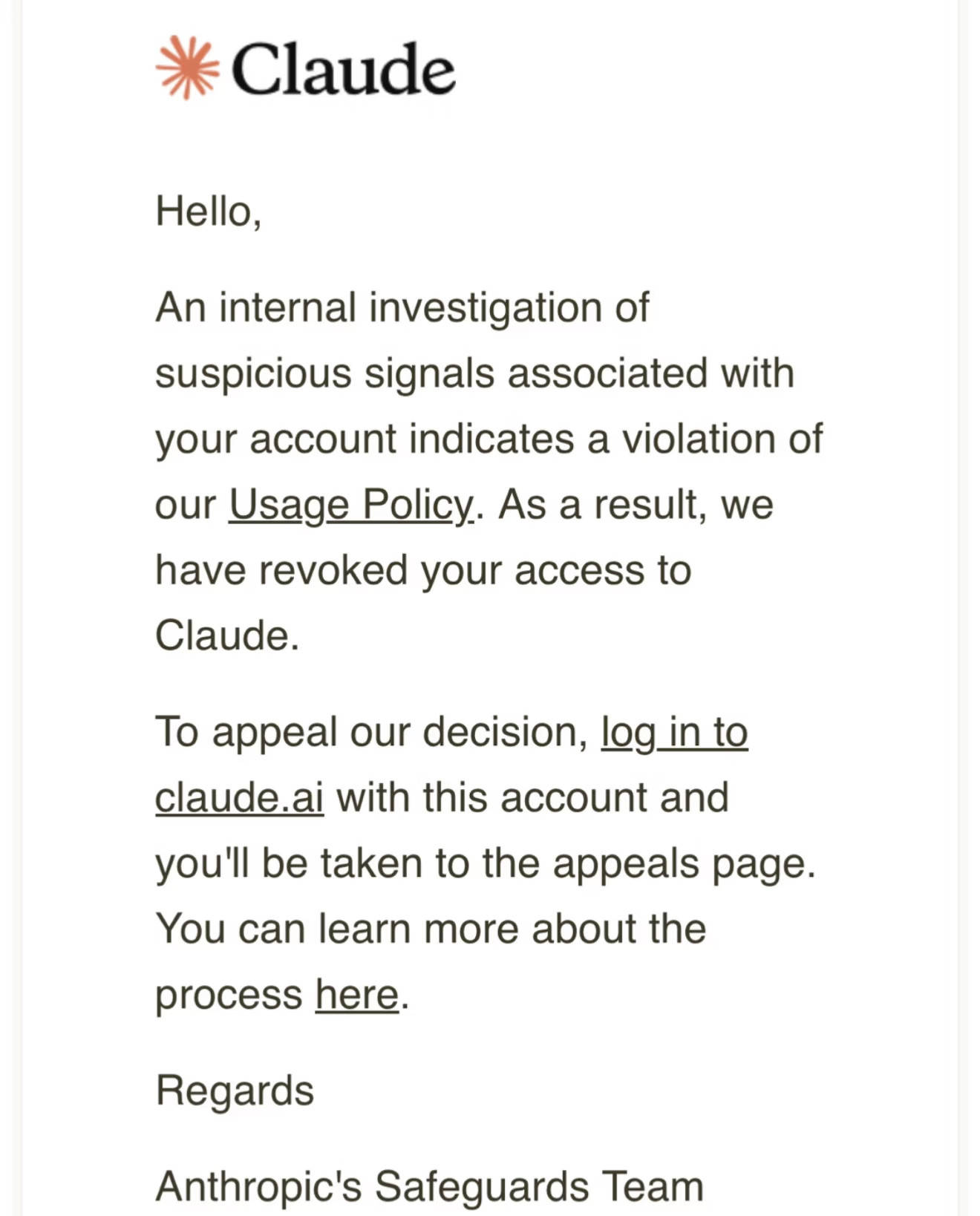Click the phrase 'An internal investigation of'
The height and width of the screenshot is (1216, 980).
[402, 307]
